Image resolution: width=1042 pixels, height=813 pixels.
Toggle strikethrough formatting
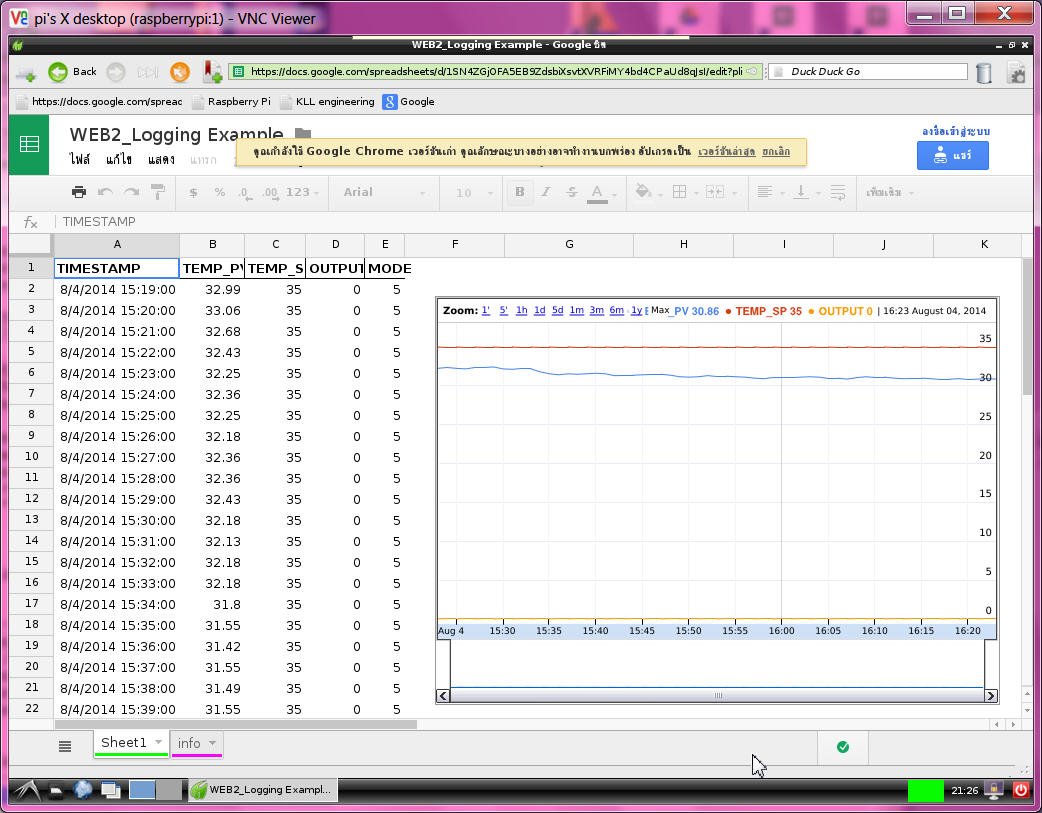pyautogui.click(x=572, y=192)
